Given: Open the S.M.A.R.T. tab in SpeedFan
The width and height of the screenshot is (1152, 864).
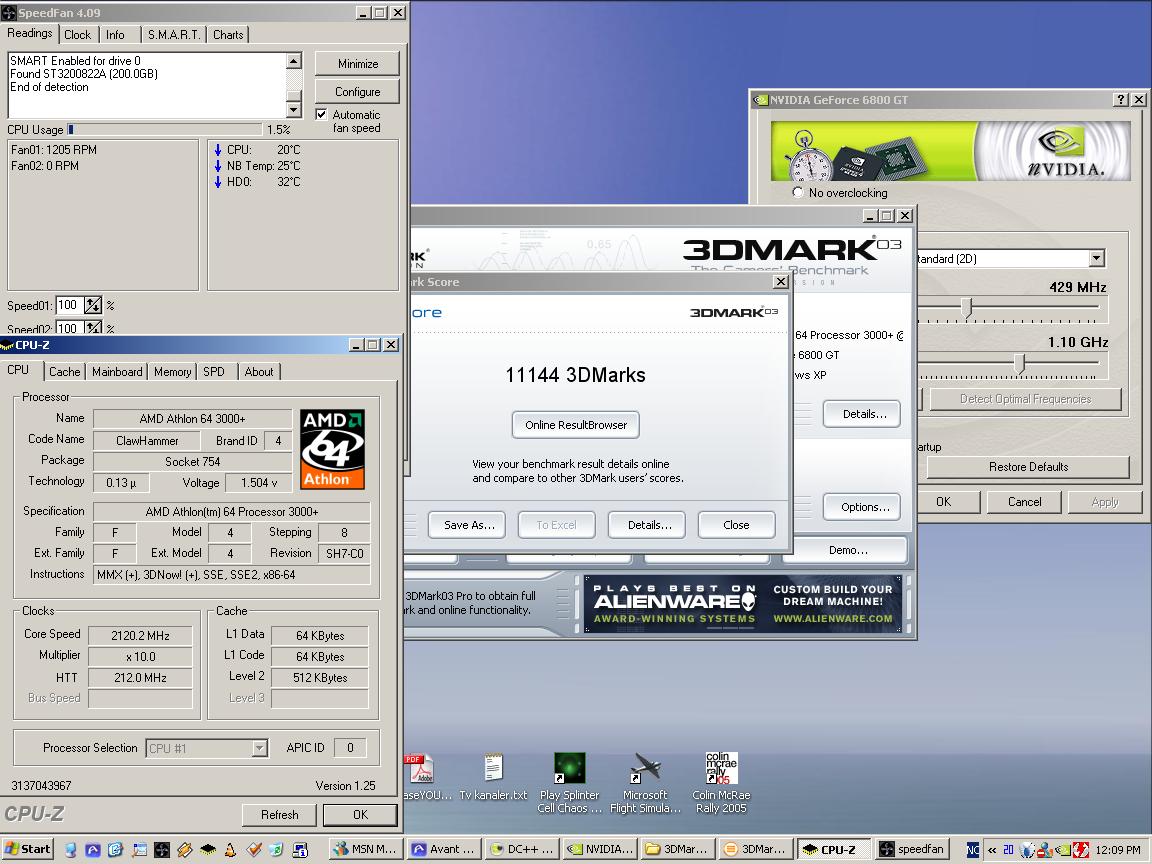Looking at the screenshot, I should (173, 35).
